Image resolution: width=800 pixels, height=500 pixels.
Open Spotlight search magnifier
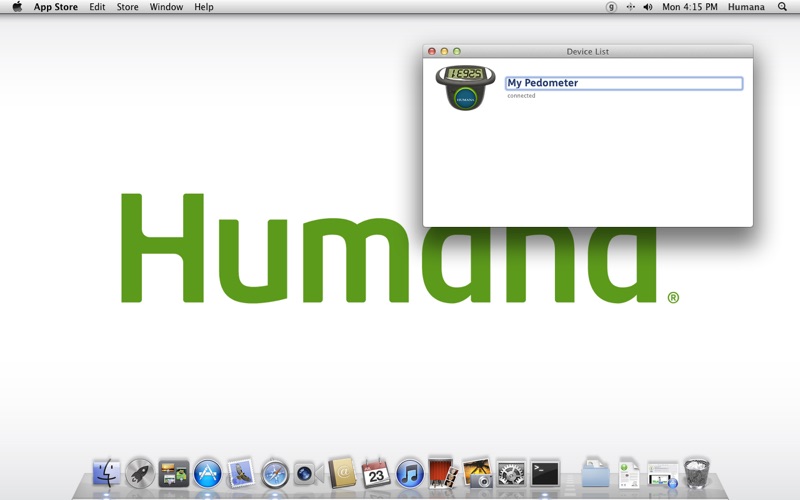(782, 7)
